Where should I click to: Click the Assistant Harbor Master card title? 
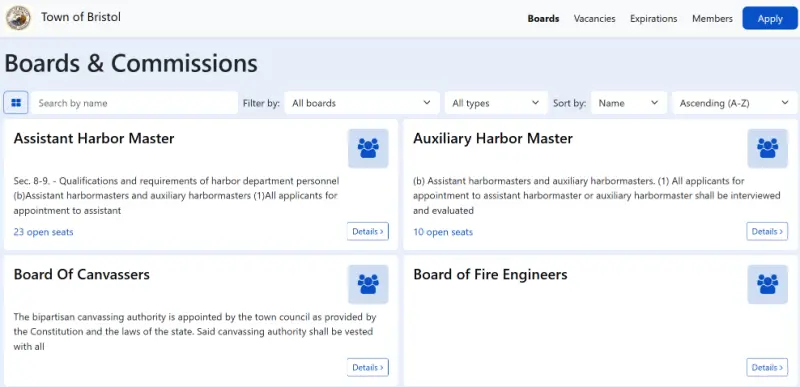pyautogui.click(x=94, y=139)
